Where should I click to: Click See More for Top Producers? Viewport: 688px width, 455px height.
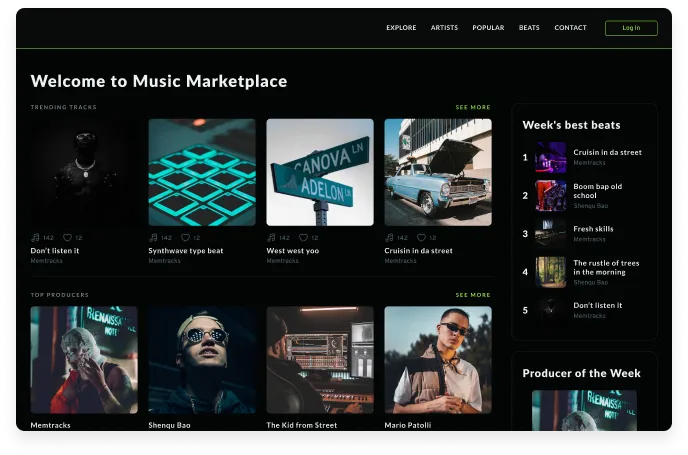pyautogui.click(x=473, y=295)
